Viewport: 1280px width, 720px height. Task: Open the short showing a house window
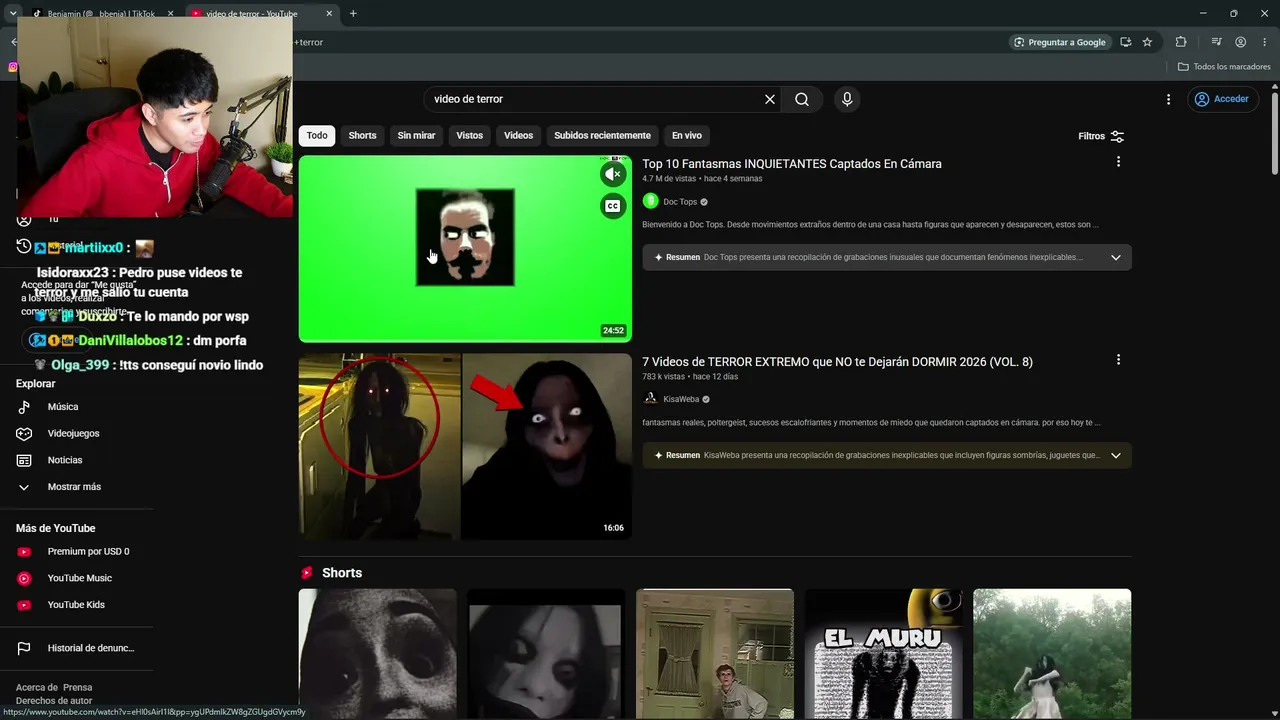click(715, 654)
